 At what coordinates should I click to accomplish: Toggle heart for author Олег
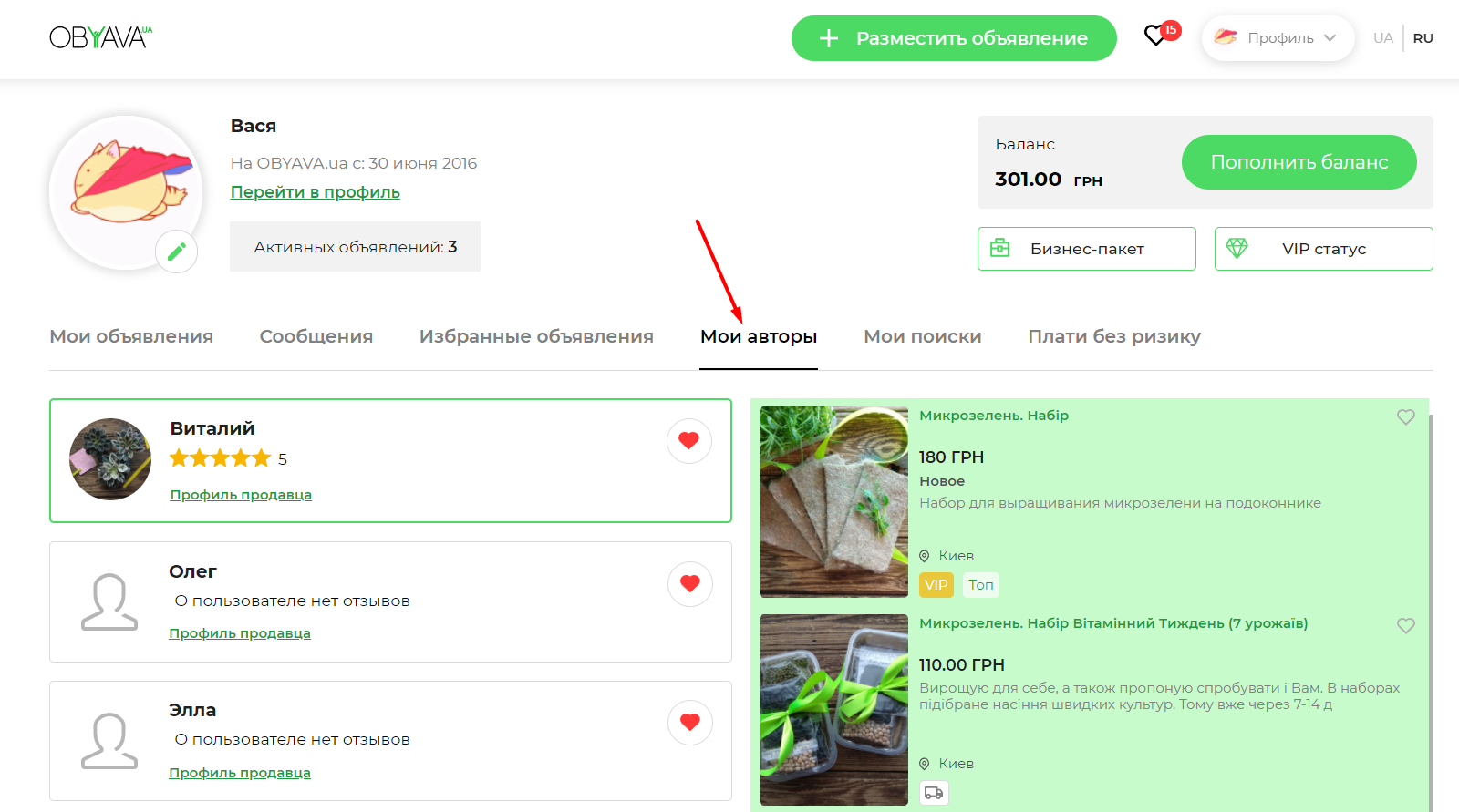[689, 584]
